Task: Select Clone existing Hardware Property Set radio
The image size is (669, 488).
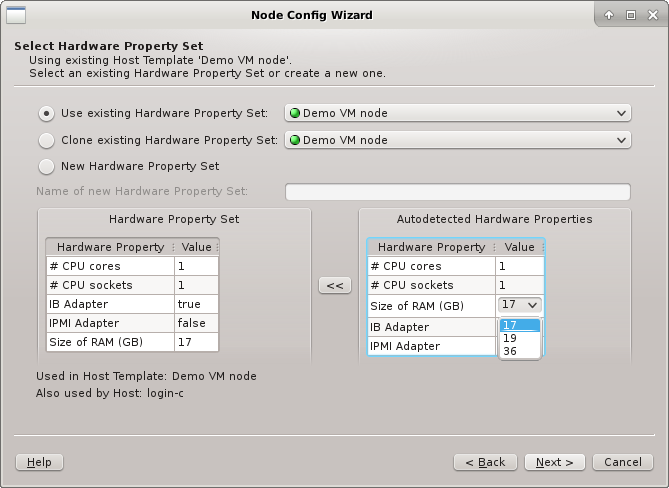Action: (47, 140)
